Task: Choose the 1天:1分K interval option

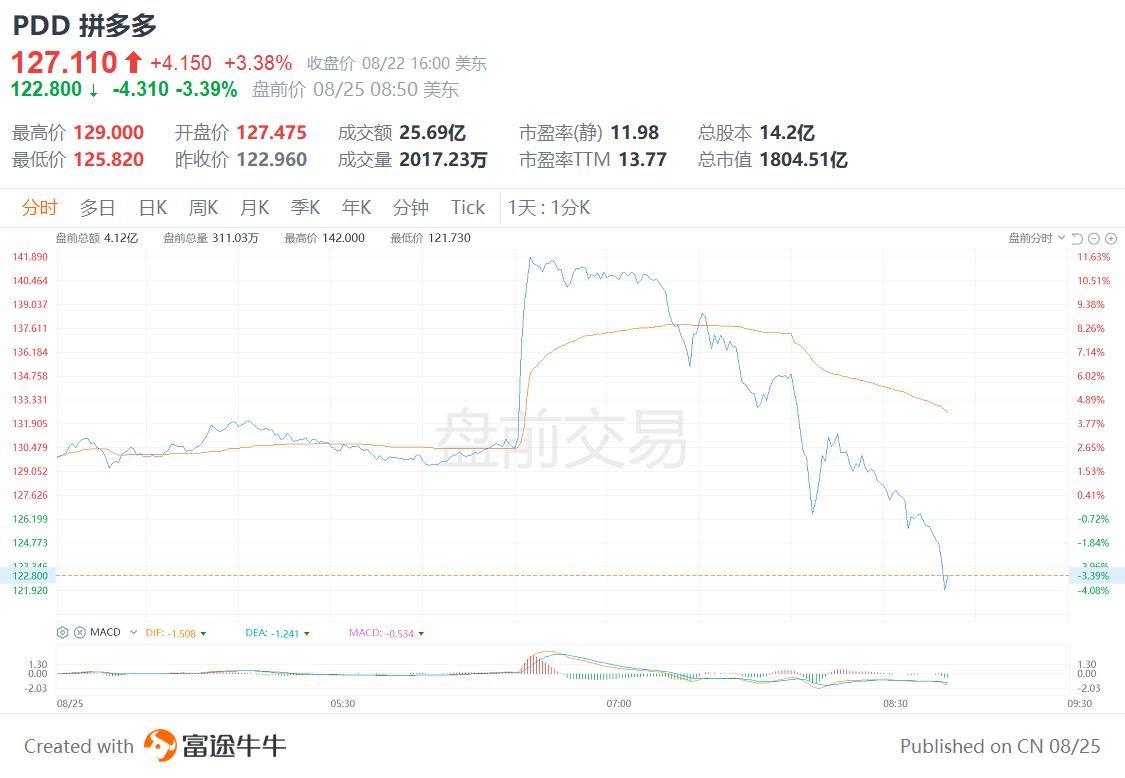Action: pos(549,207)
